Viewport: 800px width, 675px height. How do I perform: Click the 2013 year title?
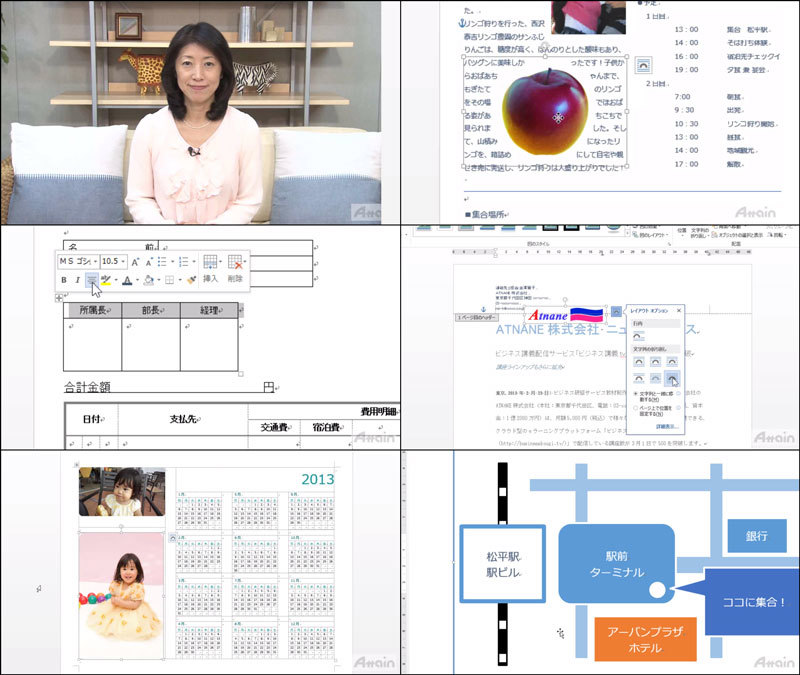click(318, 479)
